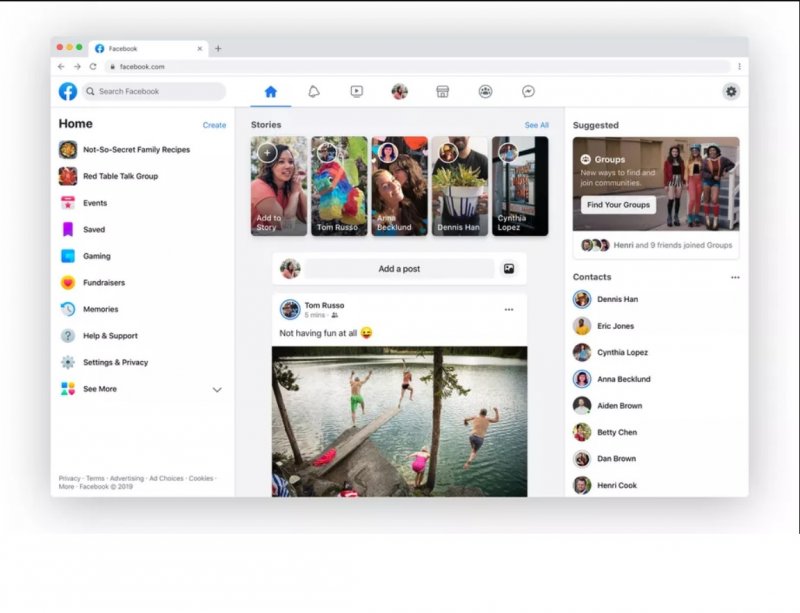Viewport: 800px width, 613px height.
Task: Click the Find Your Groups button
Action: coord(618,205)
